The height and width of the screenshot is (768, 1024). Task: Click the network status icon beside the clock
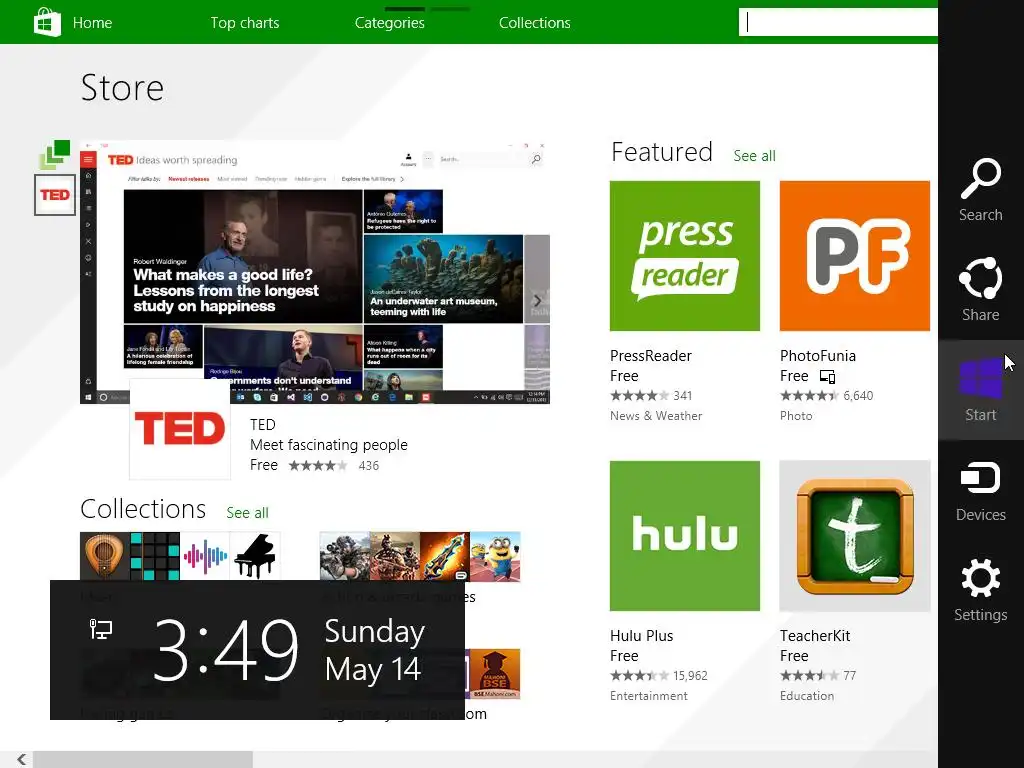101,629
